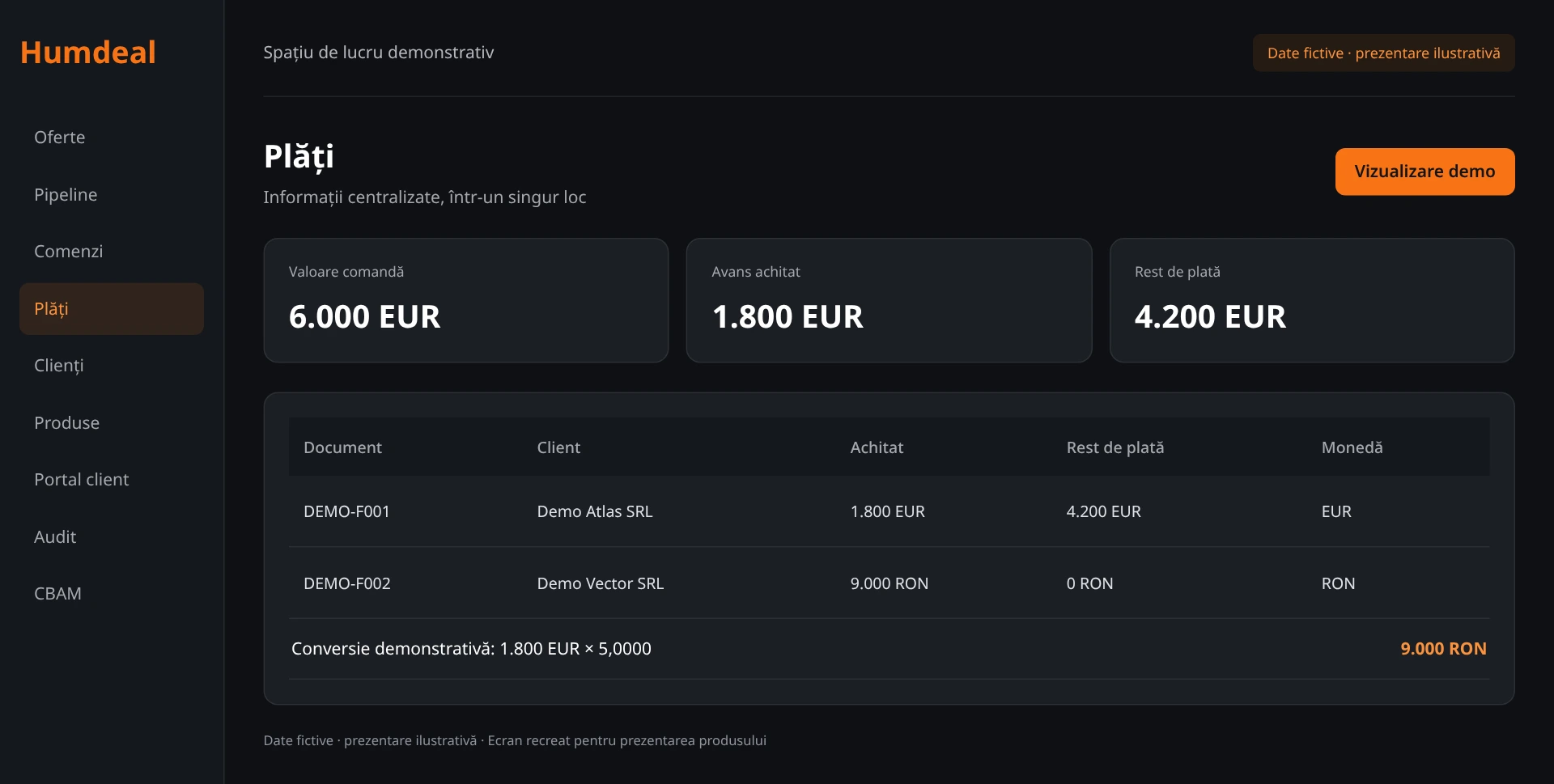
Task: Click the 'Informații centralizate, într-un singur loc' subtitle
Action: (x=424, y=197)
